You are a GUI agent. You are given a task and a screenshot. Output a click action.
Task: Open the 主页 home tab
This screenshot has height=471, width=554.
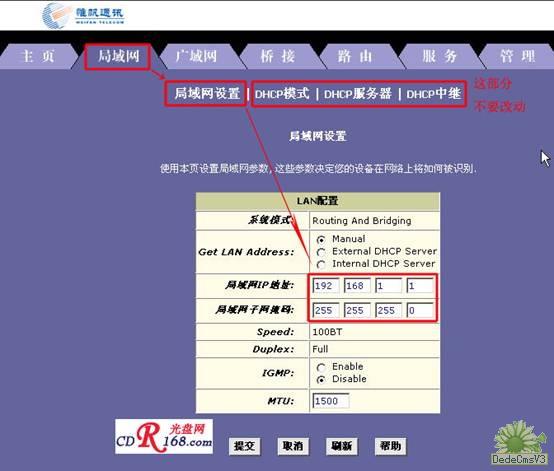point(38,56)
